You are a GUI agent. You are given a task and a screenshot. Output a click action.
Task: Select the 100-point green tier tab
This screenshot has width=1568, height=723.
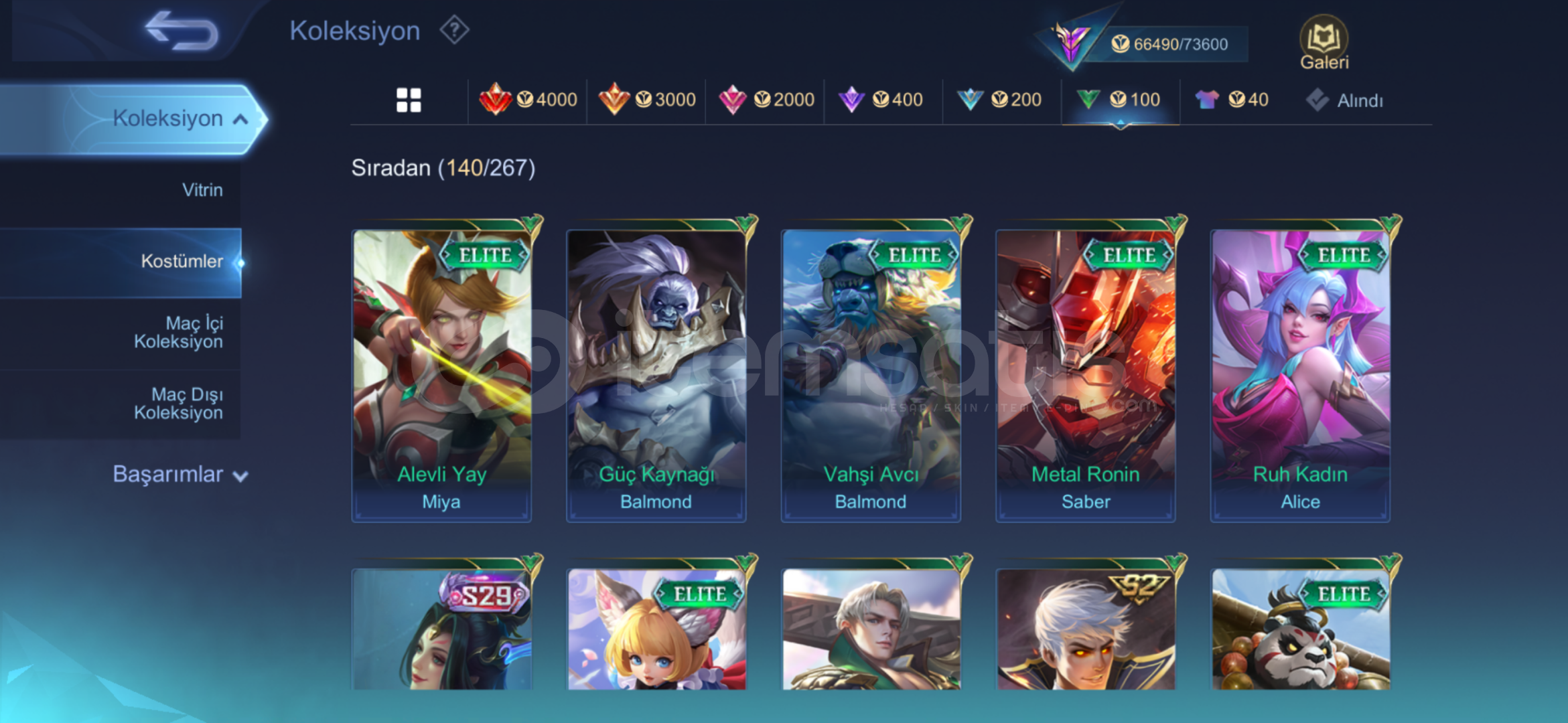(x=1119, y=100)
